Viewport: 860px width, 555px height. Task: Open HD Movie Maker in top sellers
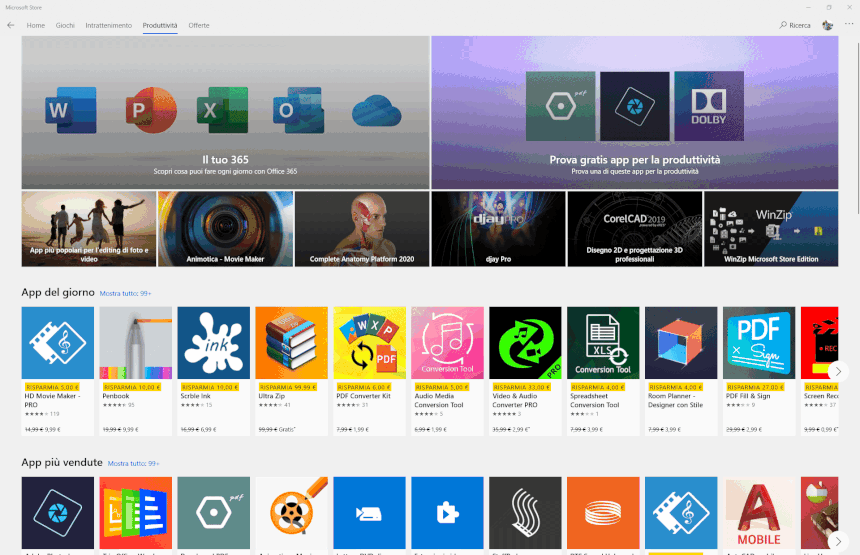tap(681, 513)
